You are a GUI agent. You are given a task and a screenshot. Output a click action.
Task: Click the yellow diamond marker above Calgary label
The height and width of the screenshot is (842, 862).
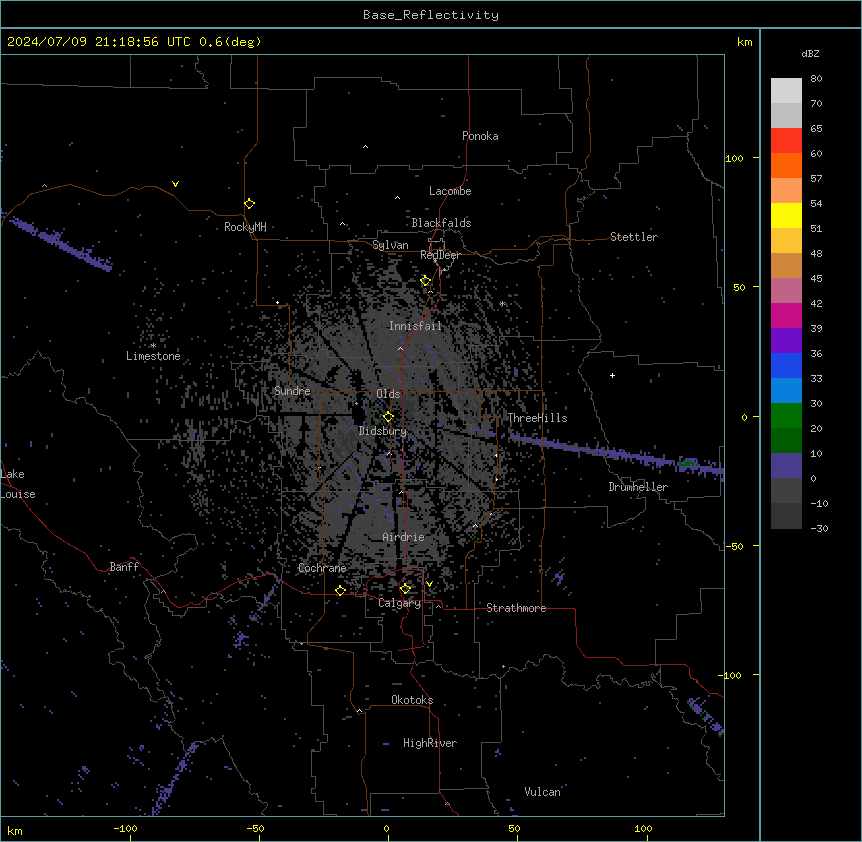click(x=405, y=589)
